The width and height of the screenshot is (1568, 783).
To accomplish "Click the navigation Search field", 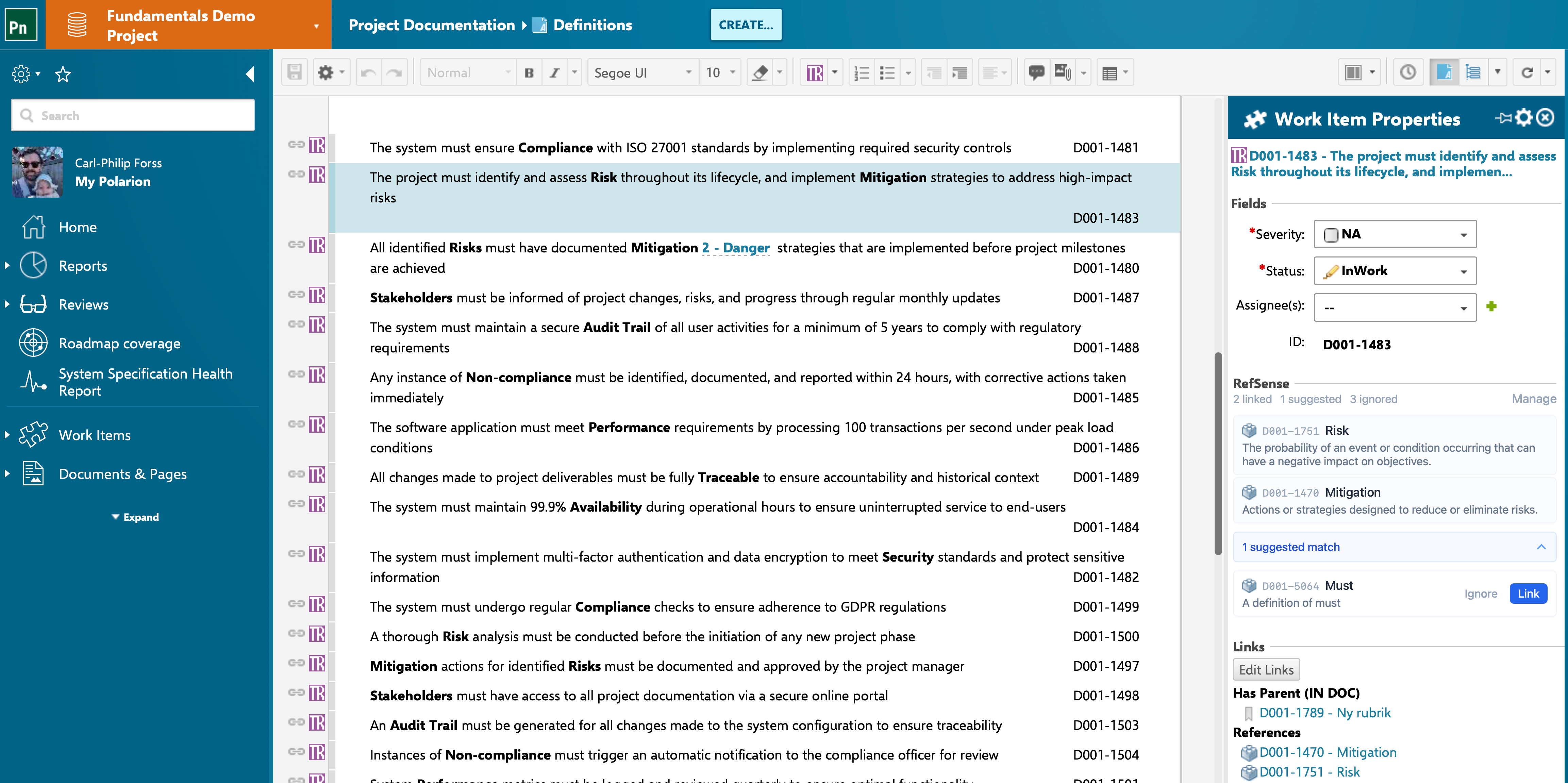I will click(x=133, y=115).
